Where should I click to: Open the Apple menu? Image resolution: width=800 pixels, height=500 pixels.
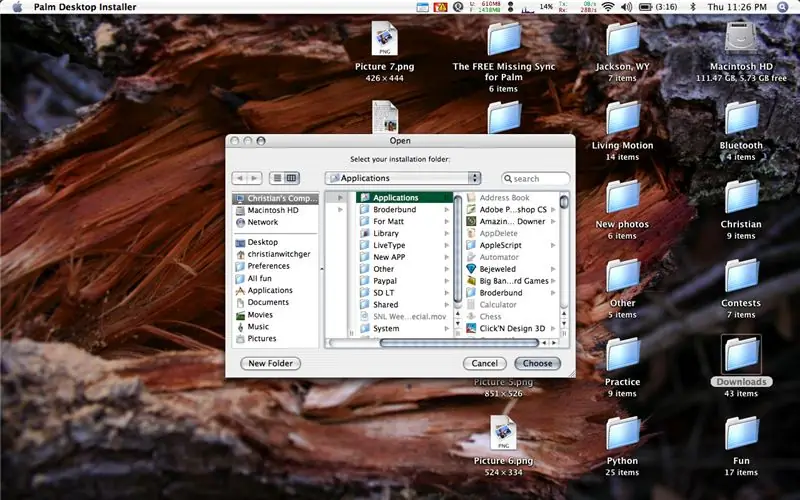click(17, 7)
